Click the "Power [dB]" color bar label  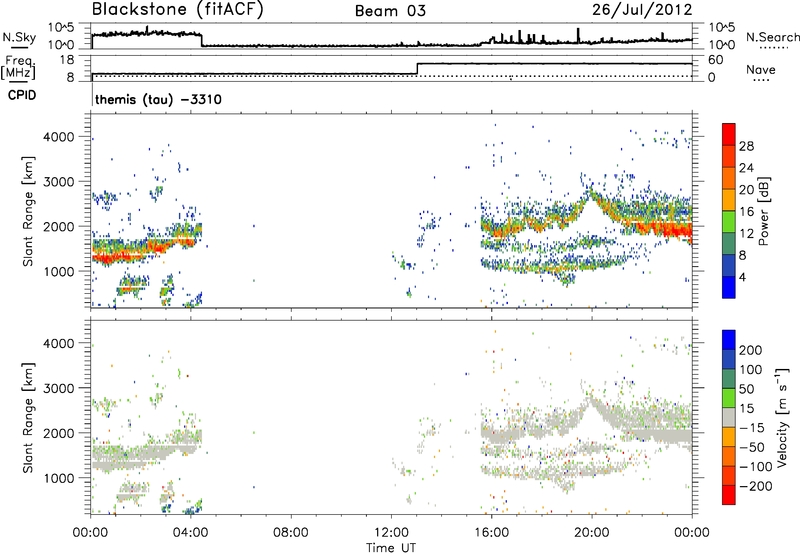click(763, 211)
